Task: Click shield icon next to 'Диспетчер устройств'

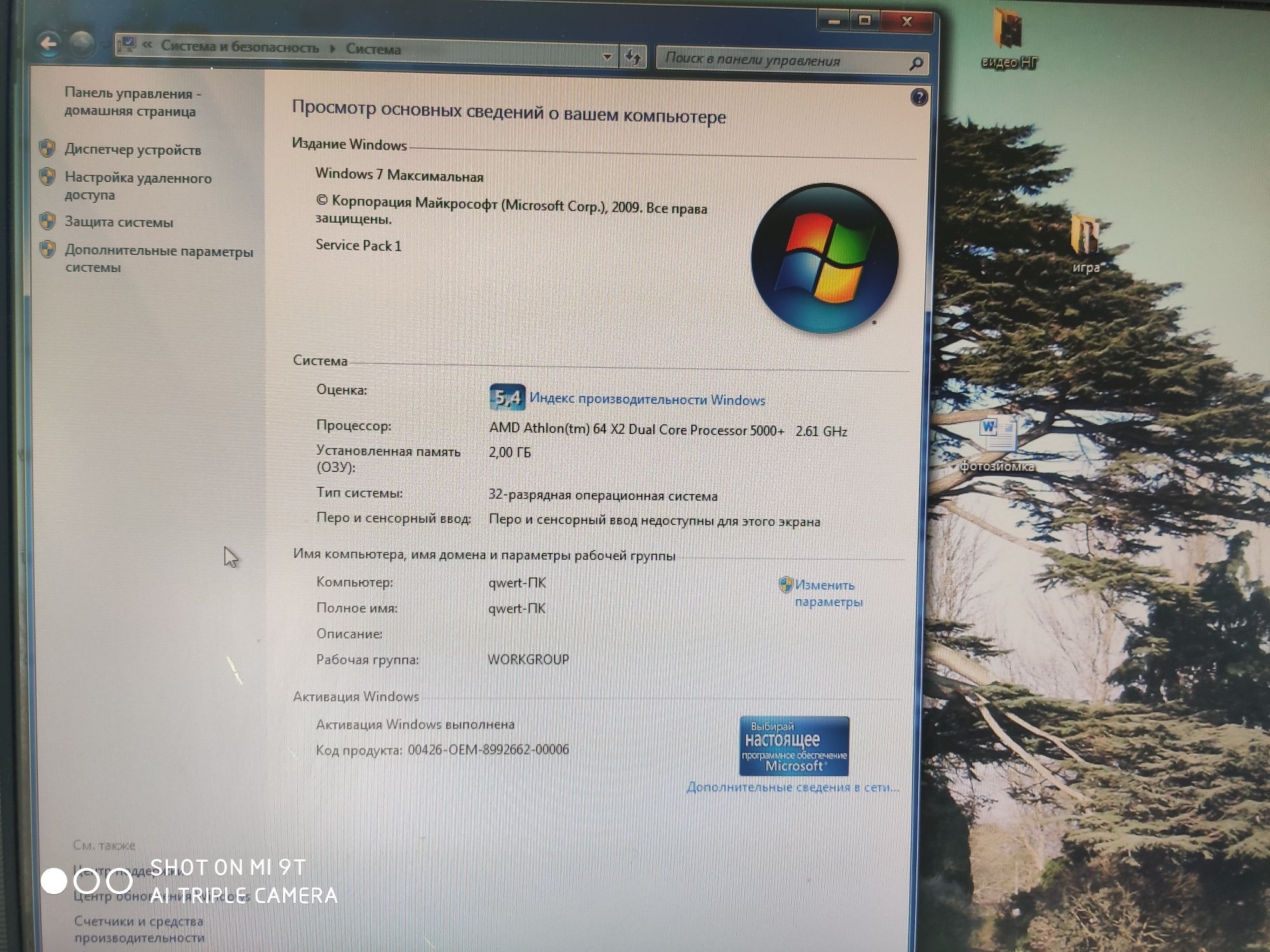Action: click(48, 149)
